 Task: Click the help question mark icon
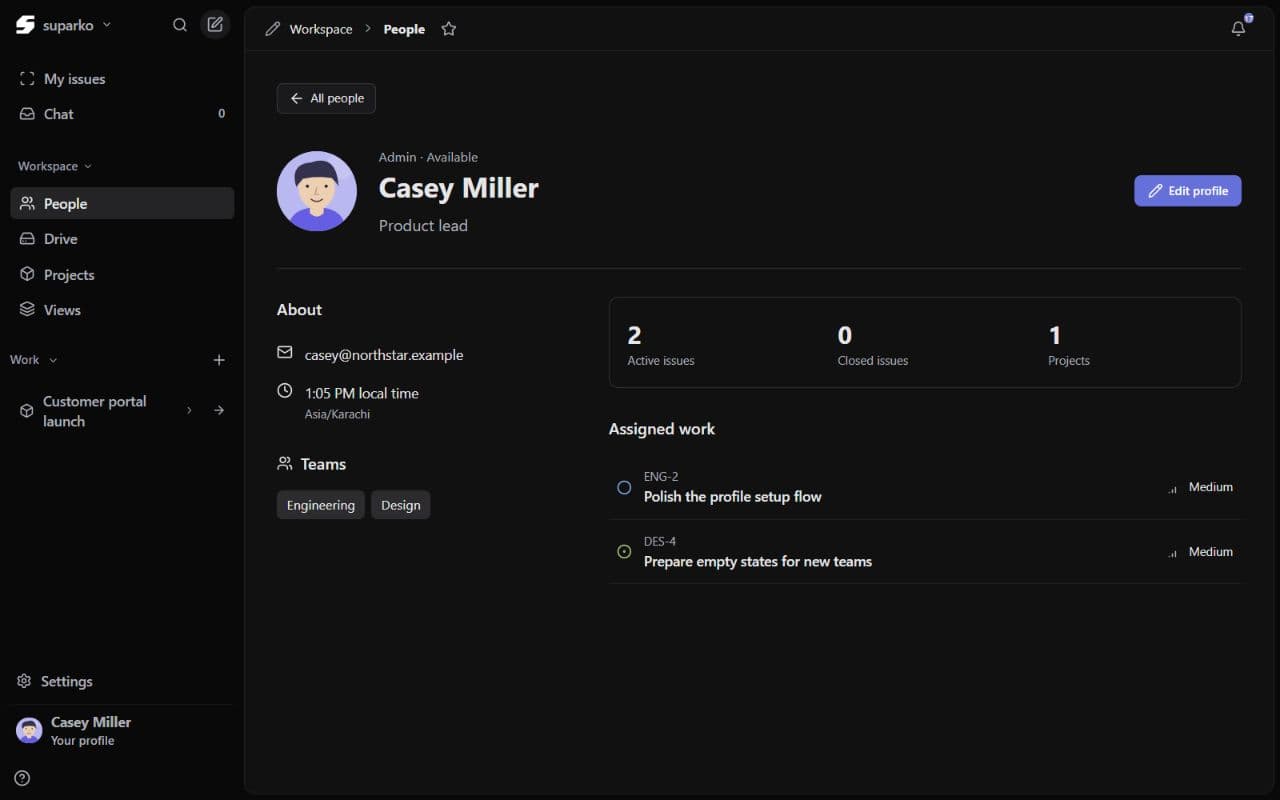pos(22,778)
